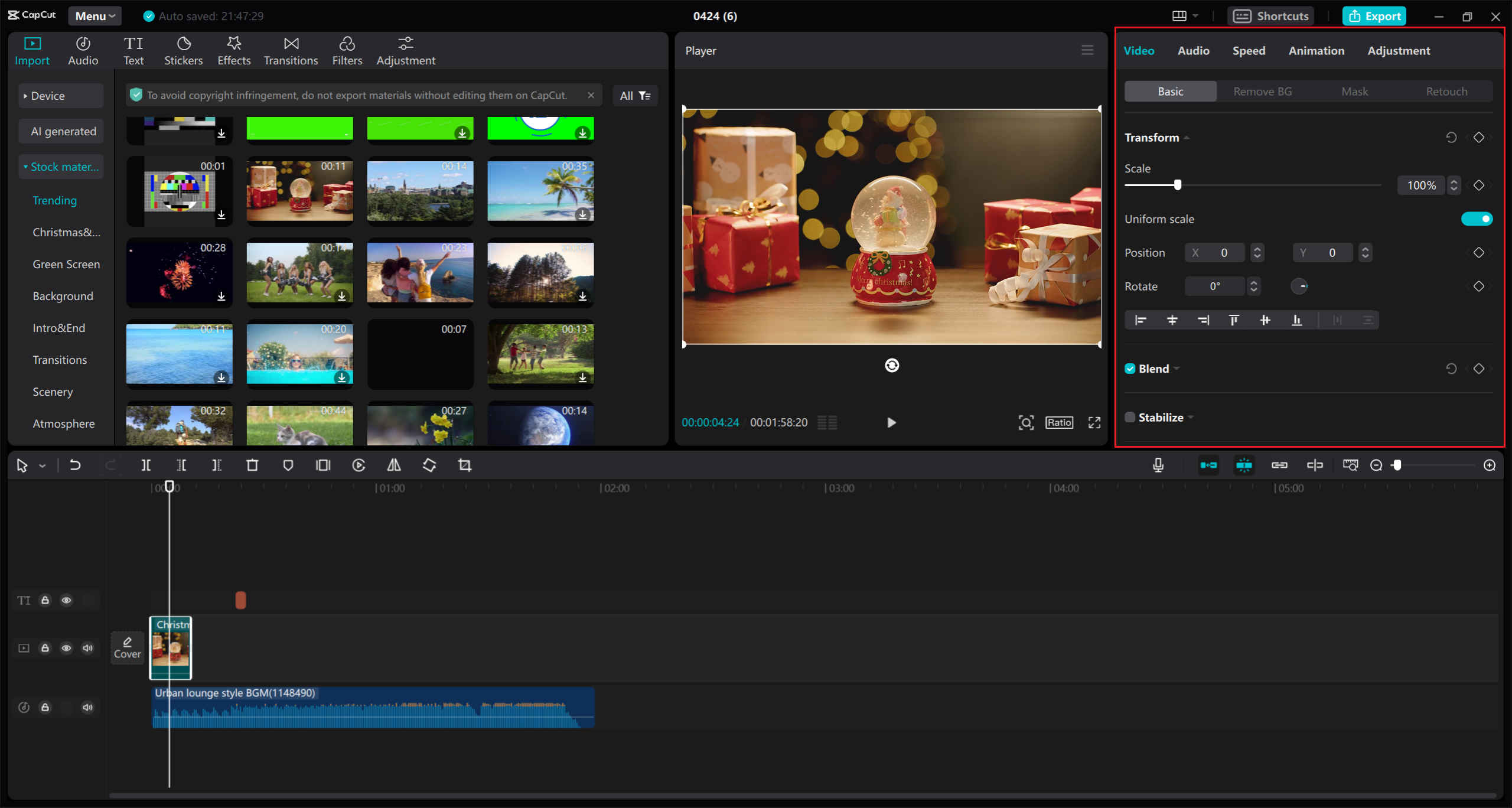Viewport: 1512px width, 808px height.
Task: Add keyframe for Position
Action: coord(1479,253)
